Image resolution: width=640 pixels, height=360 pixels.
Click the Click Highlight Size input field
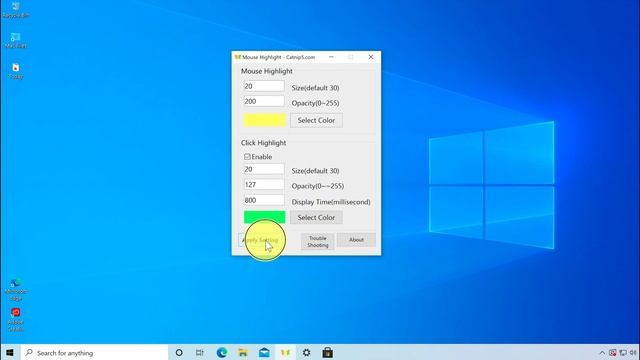264,169
